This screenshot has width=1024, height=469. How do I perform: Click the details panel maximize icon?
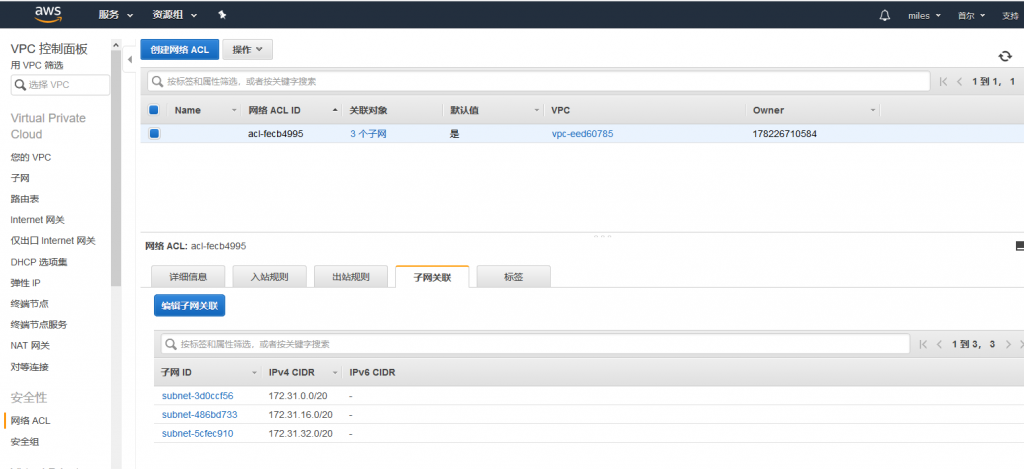click(x=1019, y=245)
